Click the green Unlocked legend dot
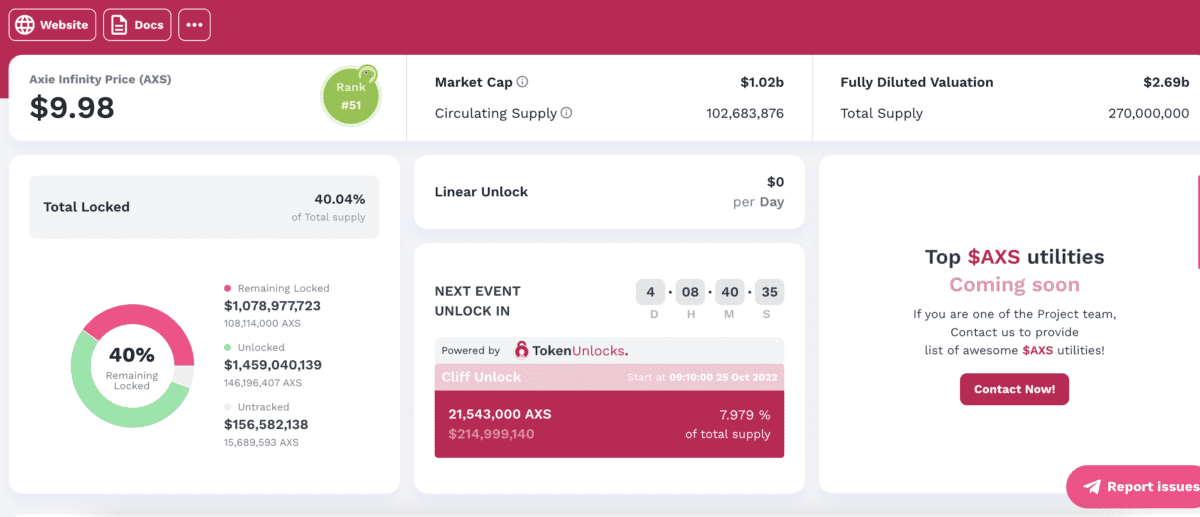This screenshot has height=517, width=1200. [228, 347]
